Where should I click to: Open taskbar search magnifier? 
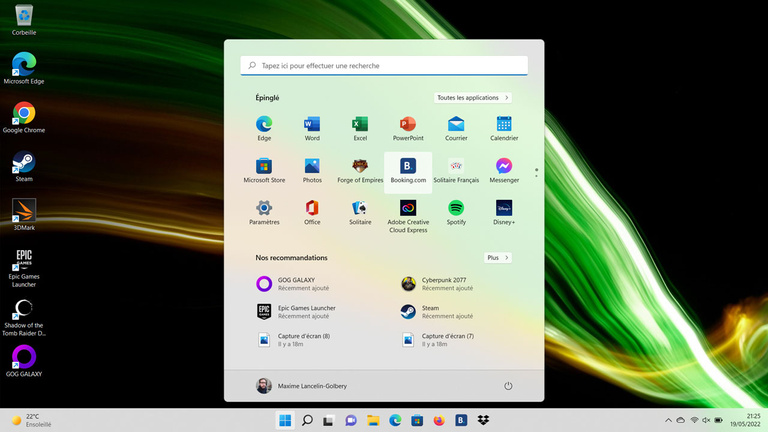(x=307, y=420)
